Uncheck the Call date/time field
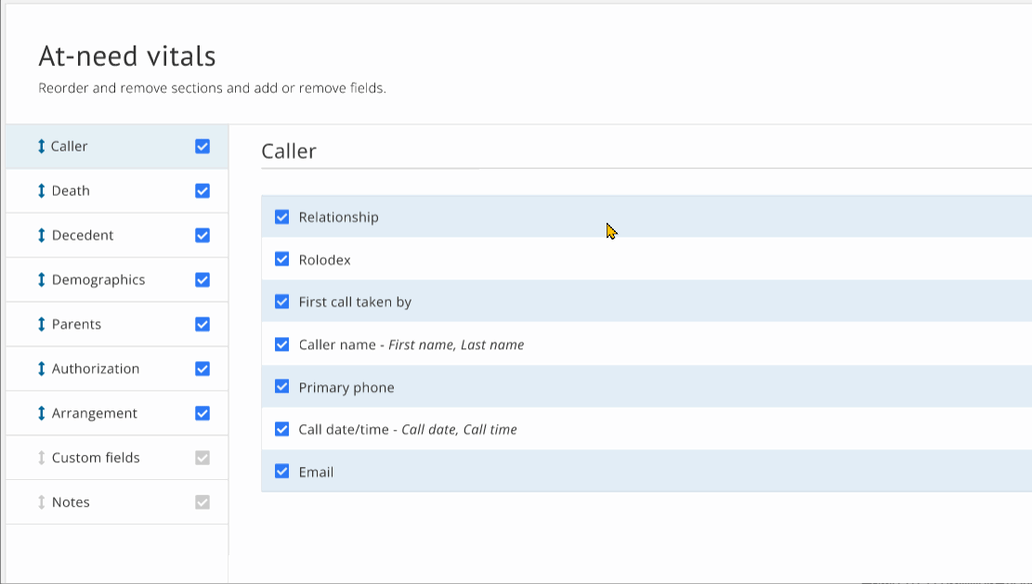Image resolution: width=1032 pixels, height=584 pixels. 281,429
